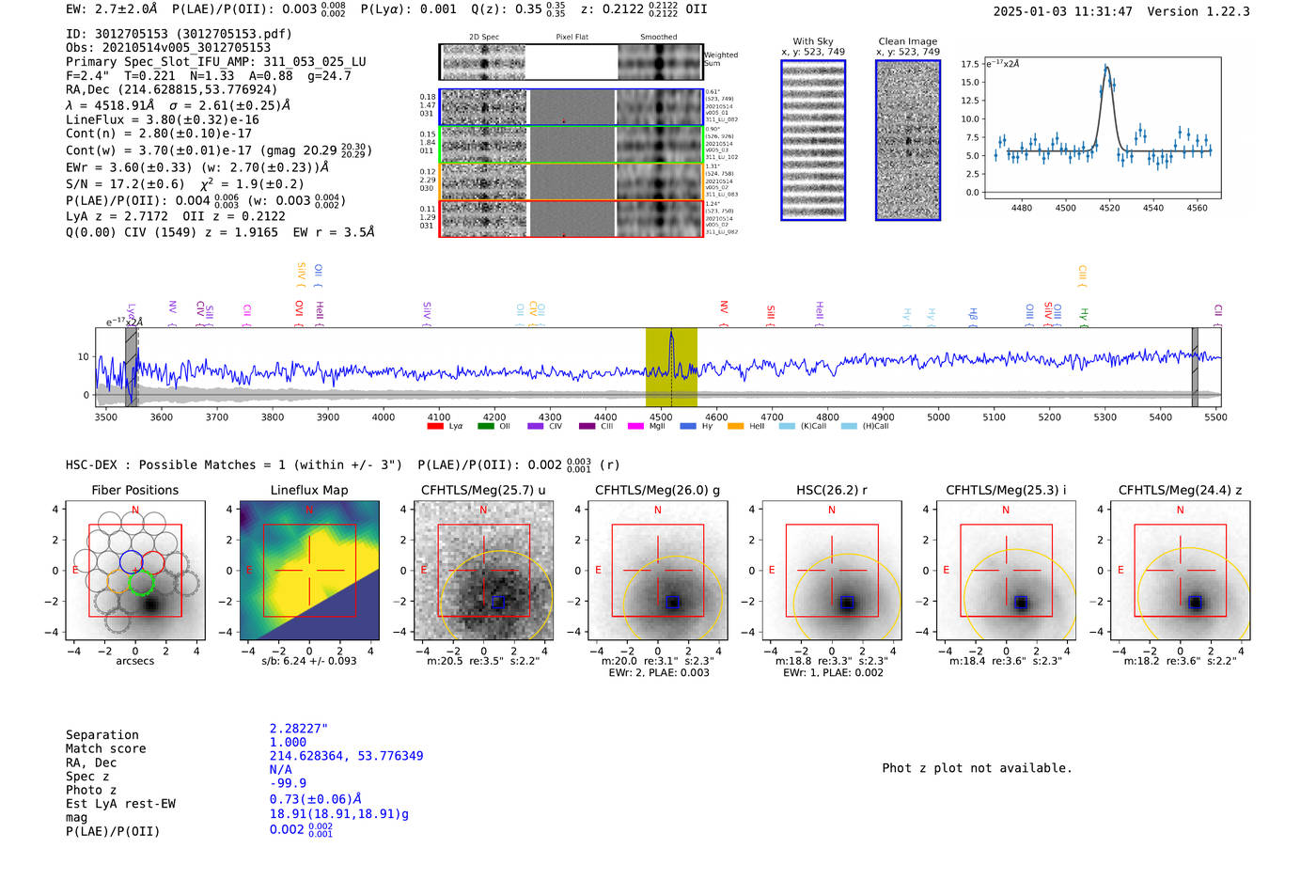Click the Gaussian emission line fit plot
Viewport: 1316px width, 896px height.
tap(1101, 128)
